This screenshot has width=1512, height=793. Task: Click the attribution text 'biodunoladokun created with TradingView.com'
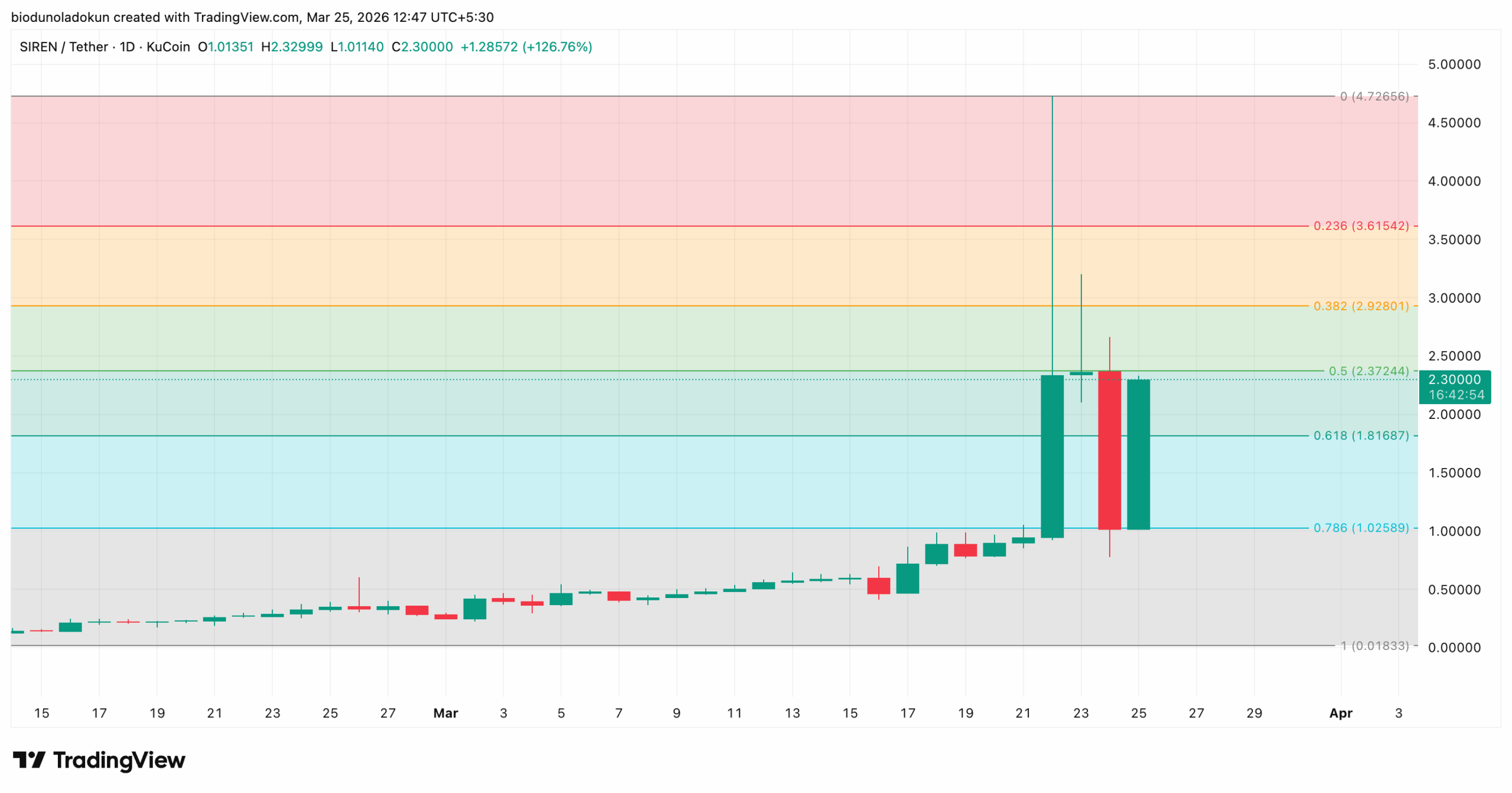[155, 17]
